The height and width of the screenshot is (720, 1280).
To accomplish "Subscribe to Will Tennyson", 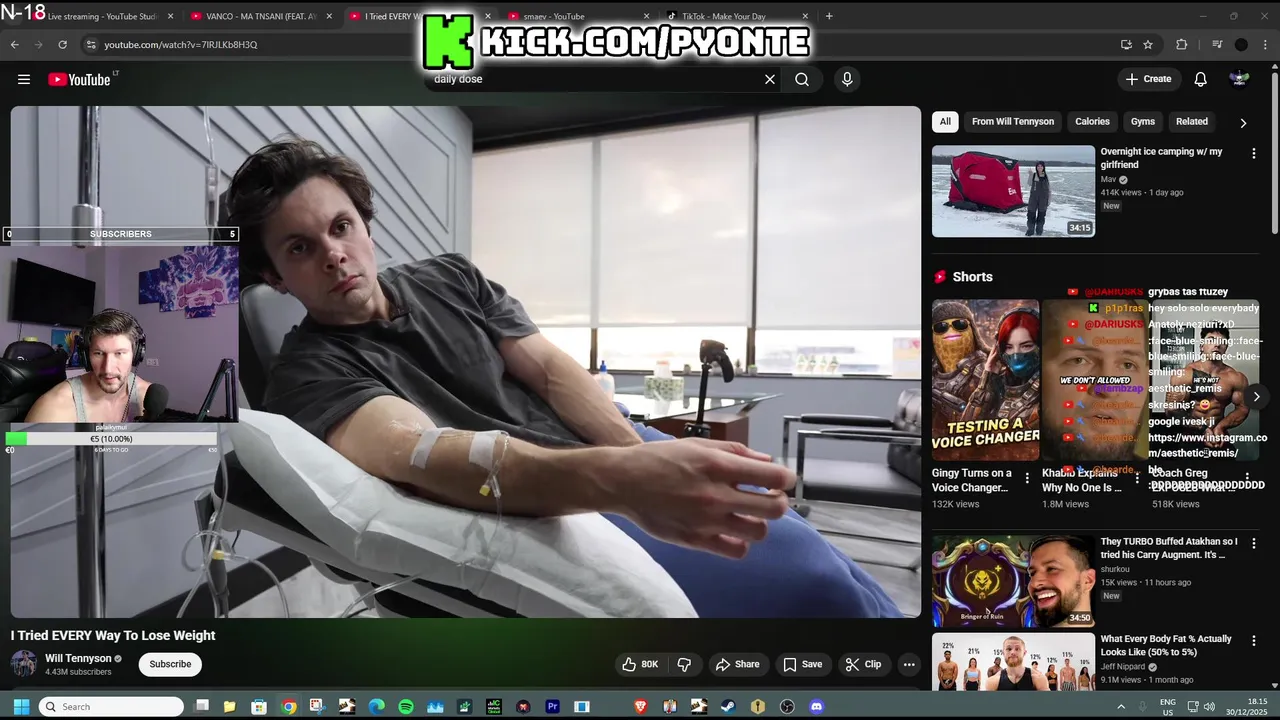I will [x=170, y=664].
